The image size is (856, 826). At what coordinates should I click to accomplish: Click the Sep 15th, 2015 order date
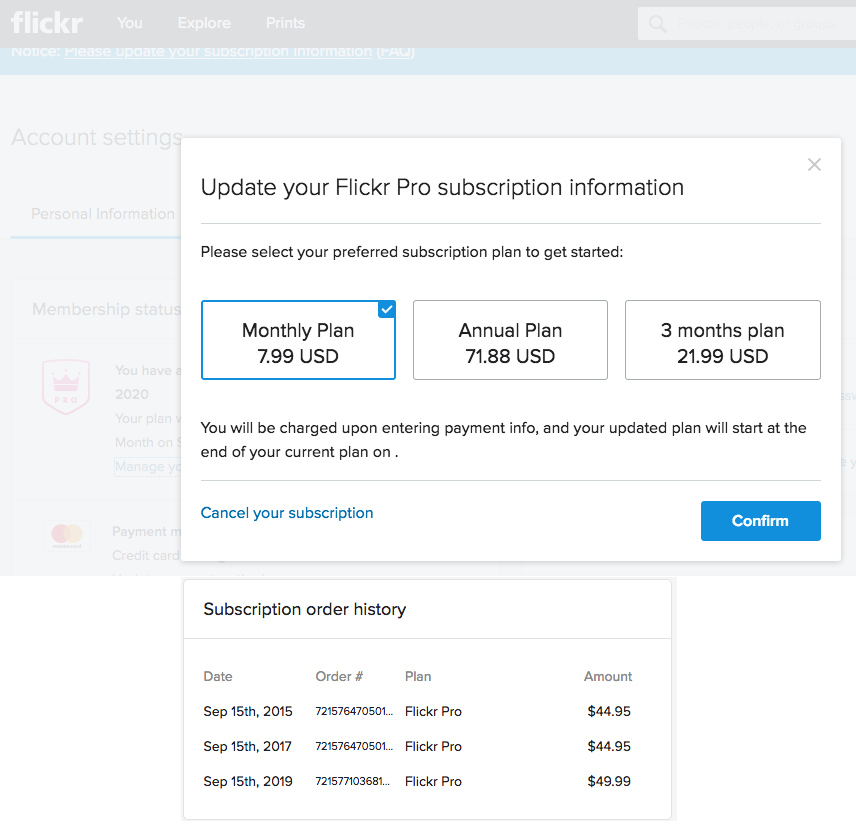click(248, 711)
